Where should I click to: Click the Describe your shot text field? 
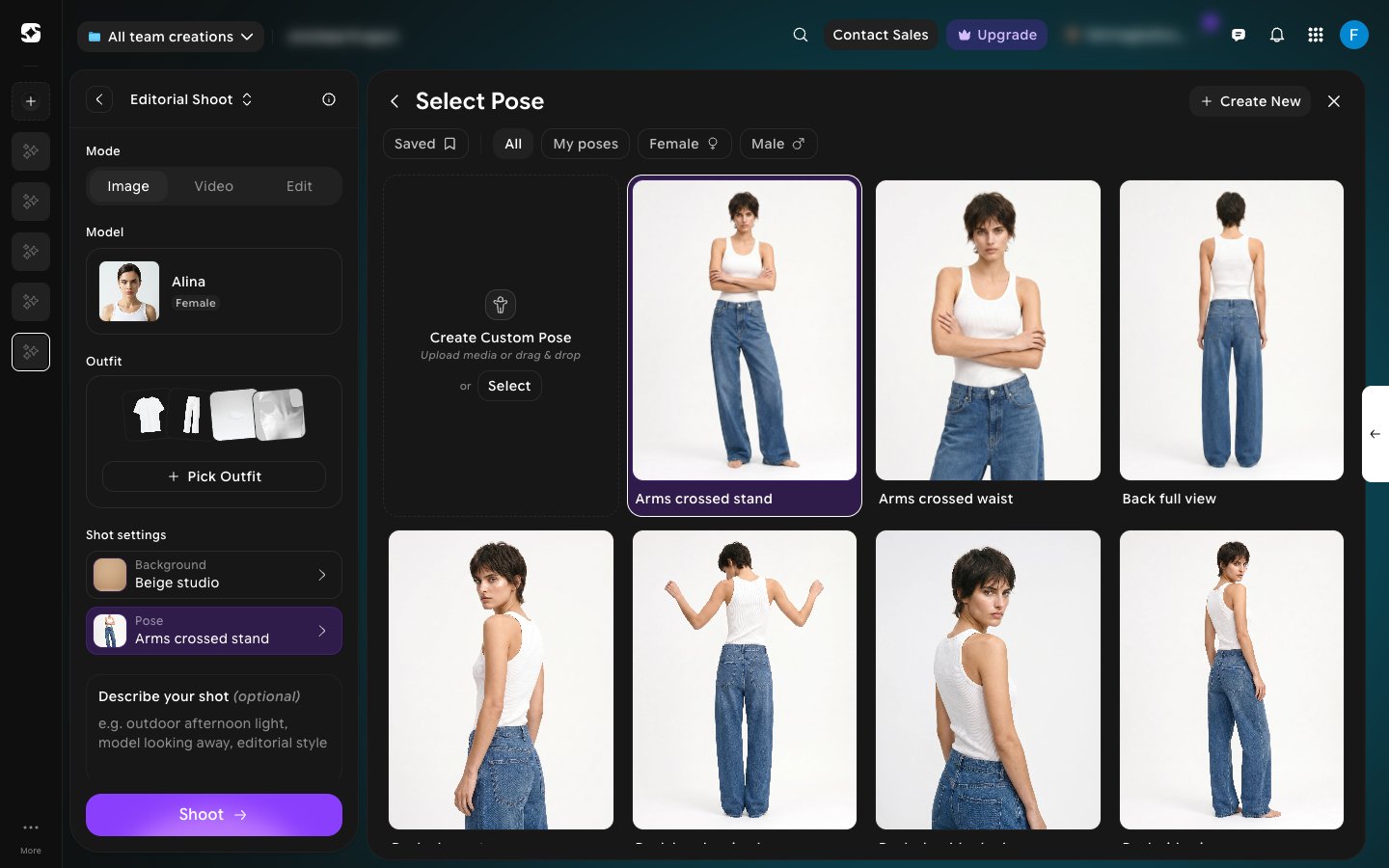(x=214, y=727)
